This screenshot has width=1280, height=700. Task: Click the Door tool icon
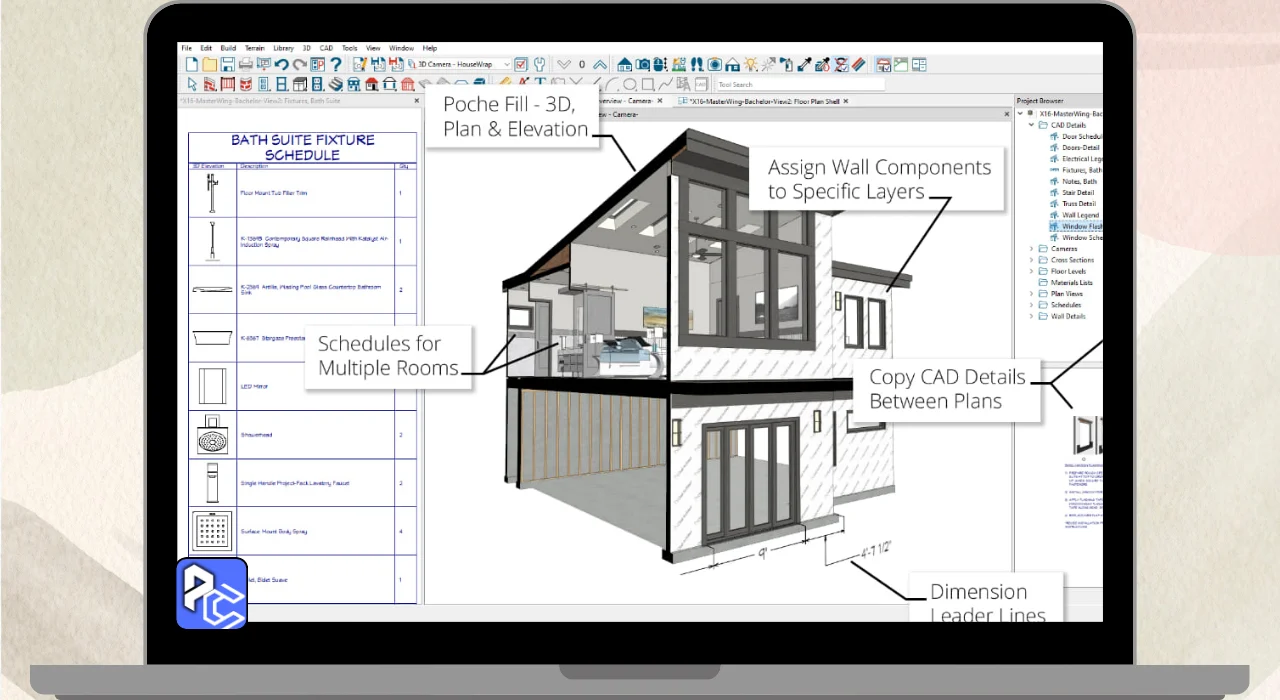click(x=263, y=84)
